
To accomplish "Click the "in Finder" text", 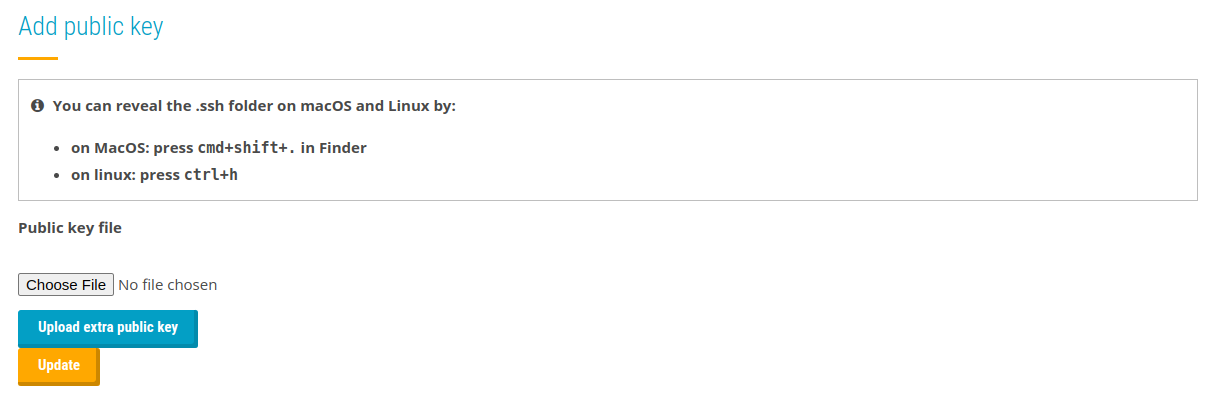I will 334,148.
